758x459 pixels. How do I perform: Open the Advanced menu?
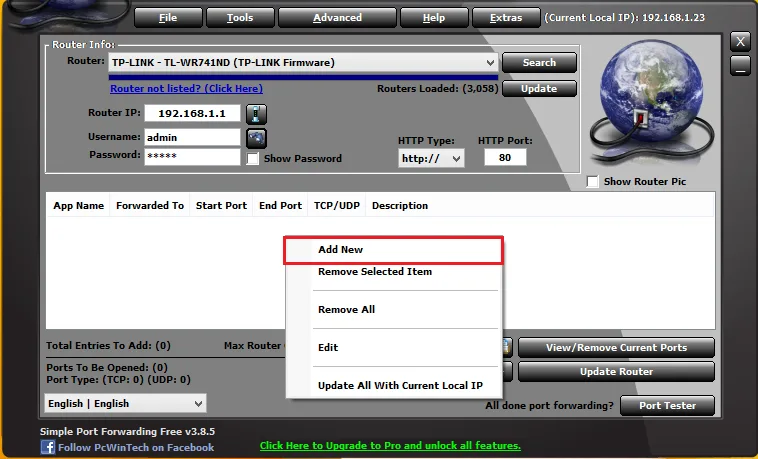(337, 18)
